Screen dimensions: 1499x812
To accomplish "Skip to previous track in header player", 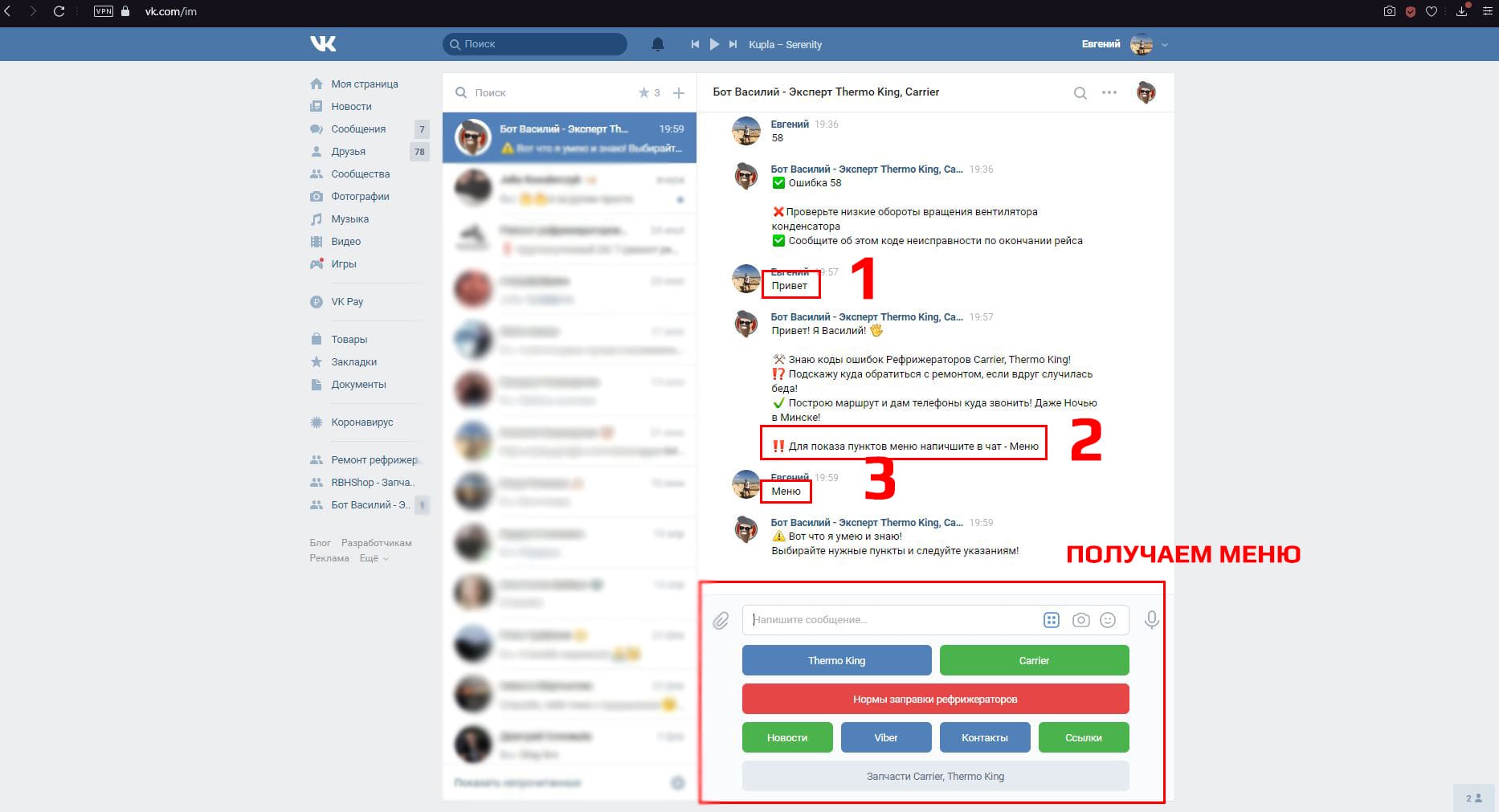I will point(695,44).
